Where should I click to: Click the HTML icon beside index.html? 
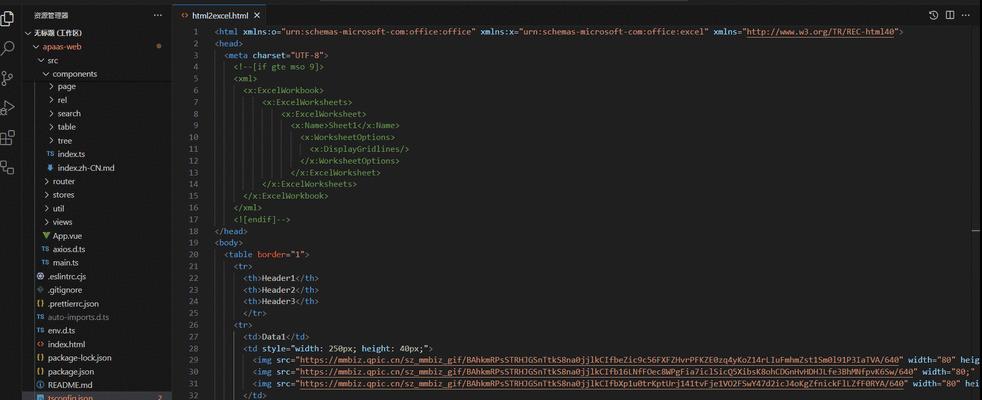pyautogui.click(x=40, y=344)
